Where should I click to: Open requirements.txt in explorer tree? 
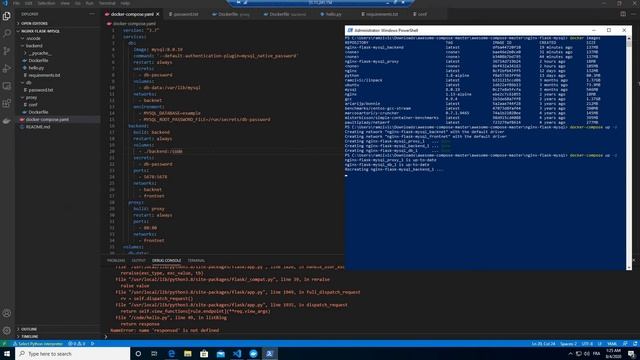click(44, 75)
